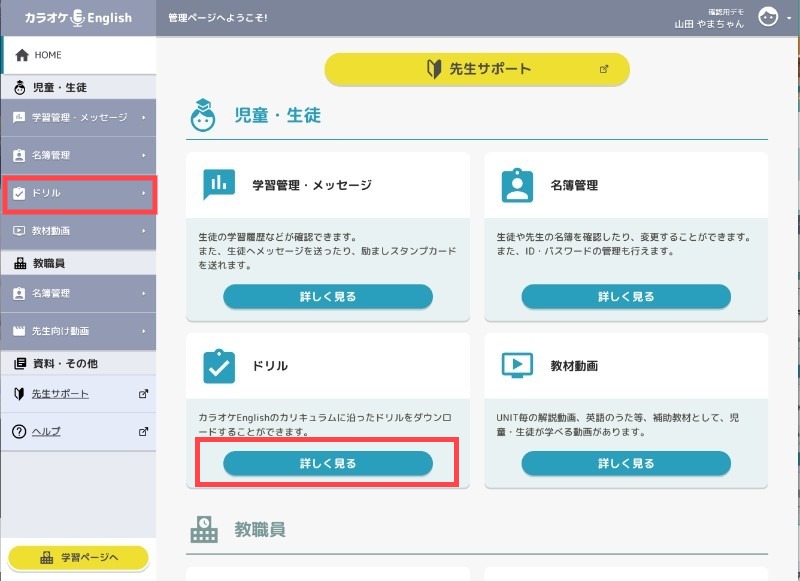Open 教材動画 in the sidebar
Viewport: 800px width, 581px height.
click(x=79, y=231)
